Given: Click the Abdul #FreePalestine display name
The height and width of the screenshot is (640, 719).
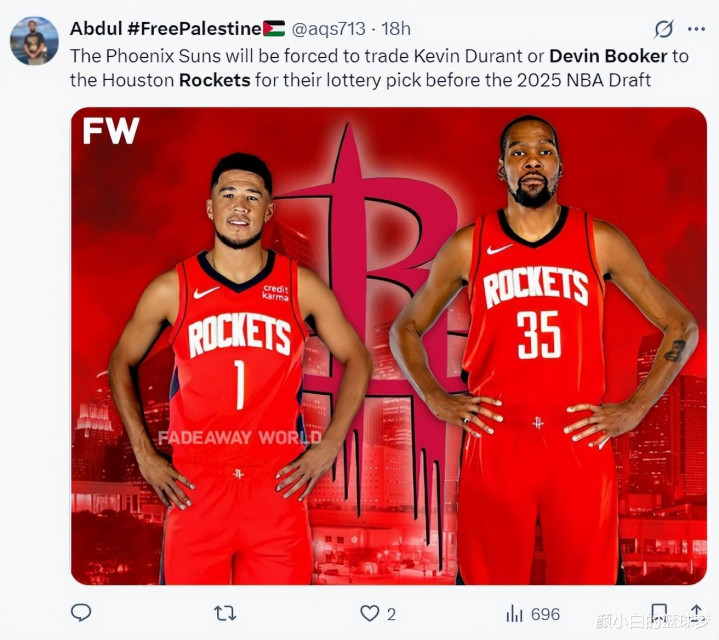Looking at the screenshot, I should [177, 29].
